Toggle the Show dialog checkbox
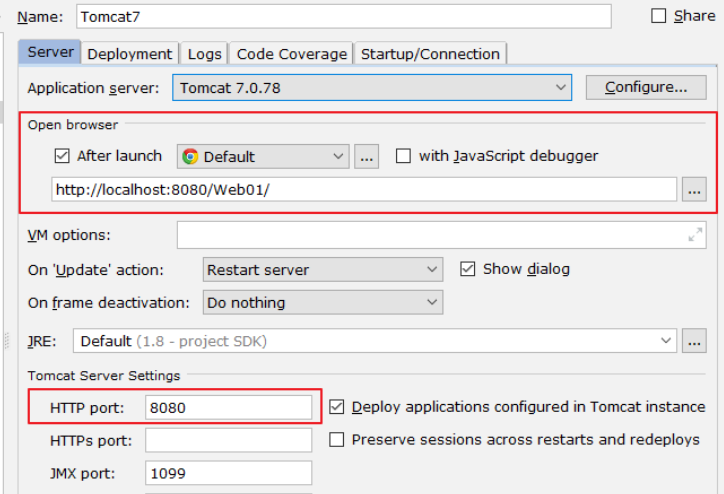The image size is (724, 494). [x=467, y=269]
